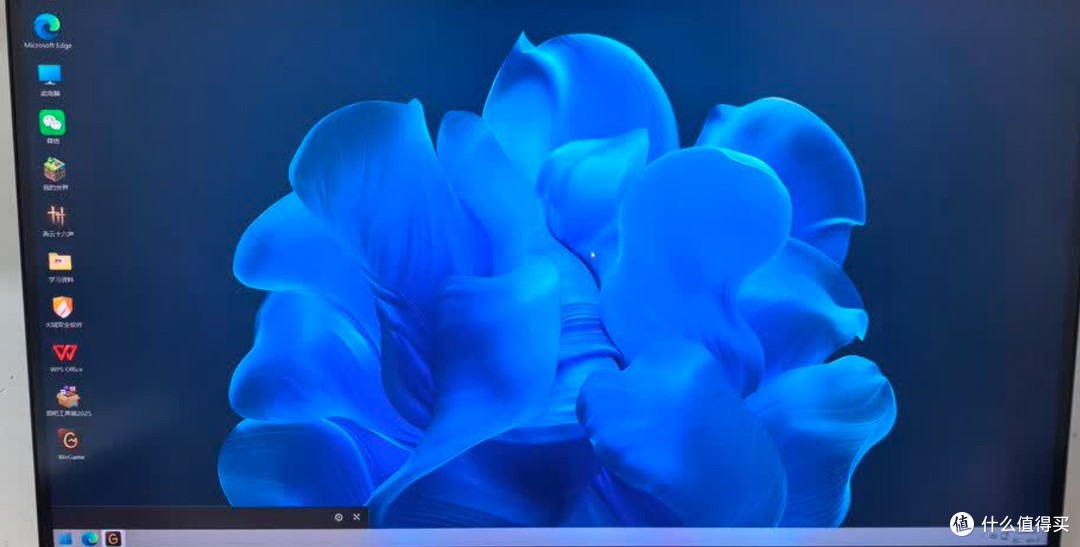Click the WeGame icon in the taskbar
Viewport: 1080px width, 547px height.
[x=113, y=539]
